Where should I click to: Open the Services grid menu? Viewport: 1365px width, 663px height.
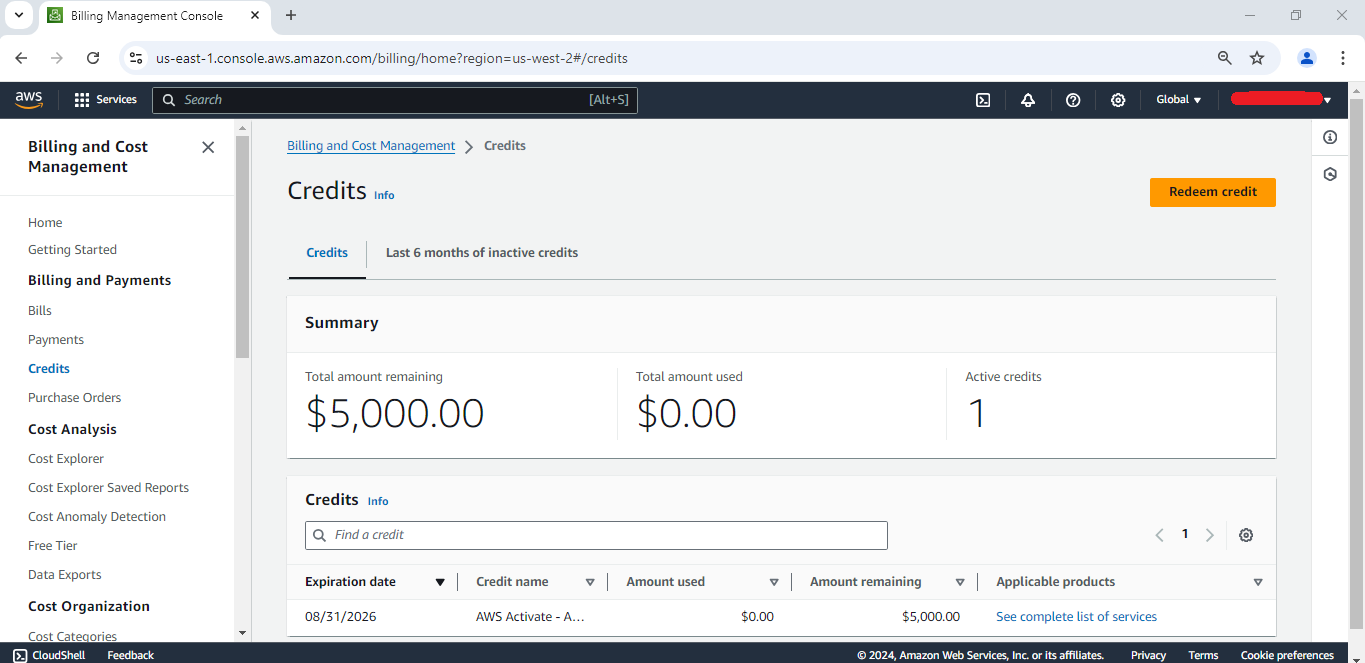(x=82, y=100)
